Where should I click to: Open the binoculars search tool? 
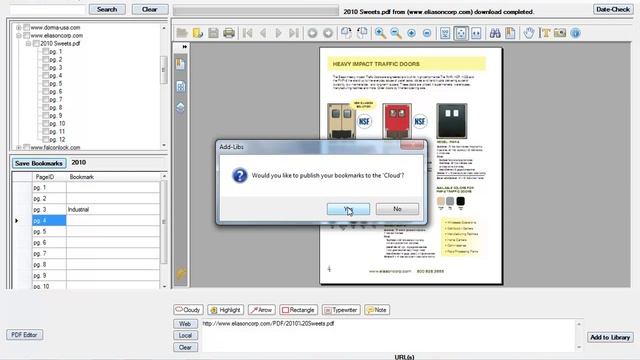pos(495,33)
